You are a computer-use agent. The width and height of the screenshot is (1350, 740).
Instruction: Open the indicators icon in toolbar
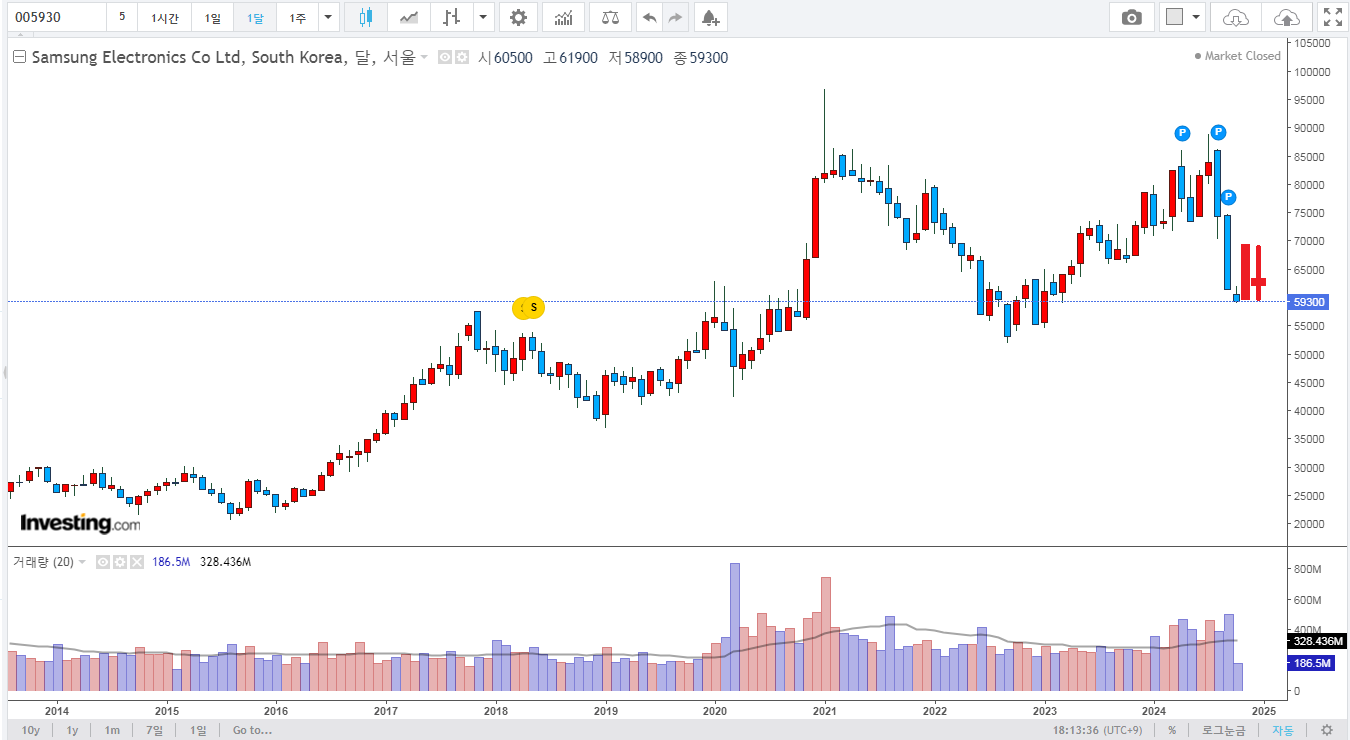point(564,17)
